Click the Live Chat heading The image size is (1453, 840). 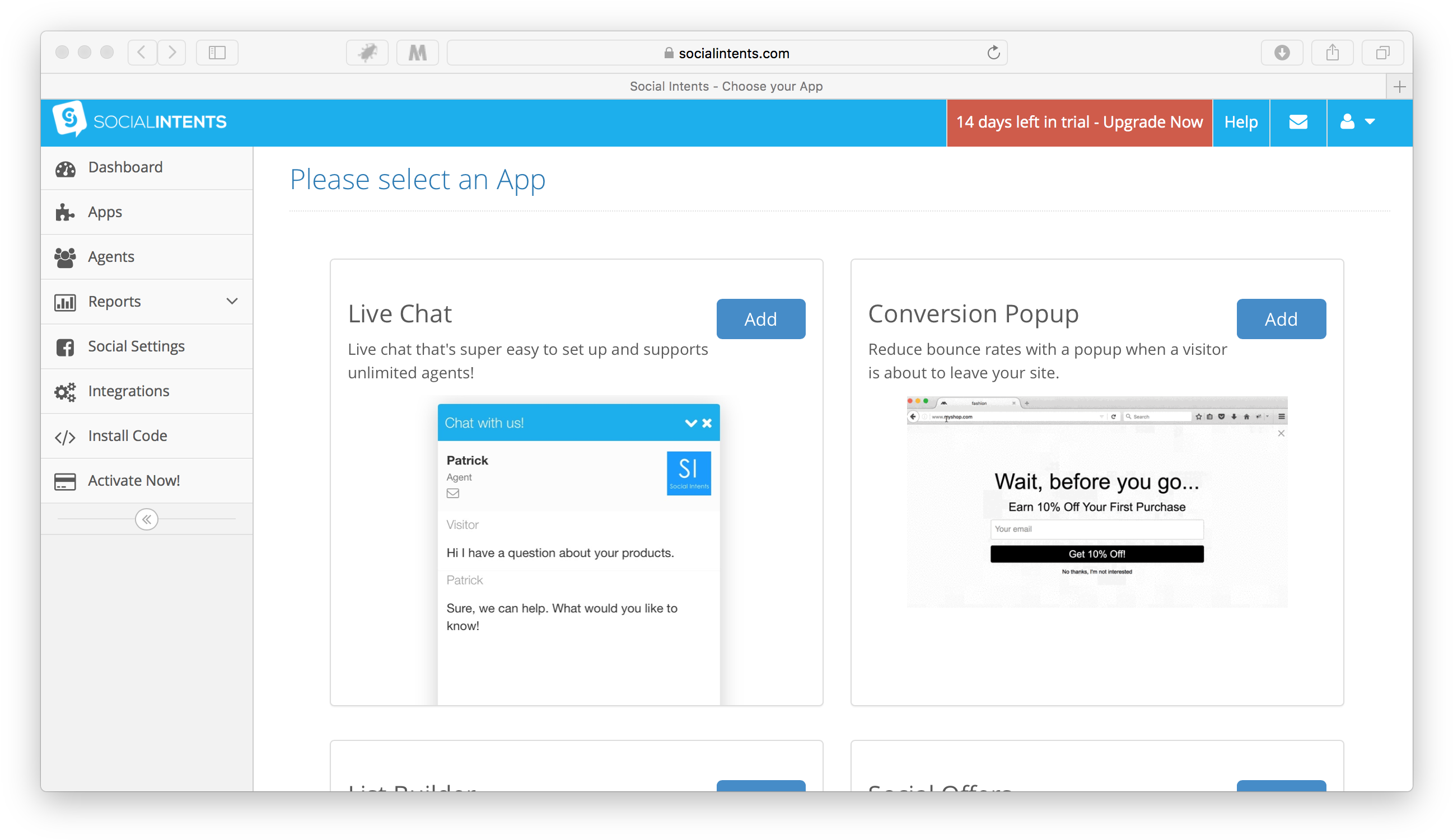[x=399, y=314]
